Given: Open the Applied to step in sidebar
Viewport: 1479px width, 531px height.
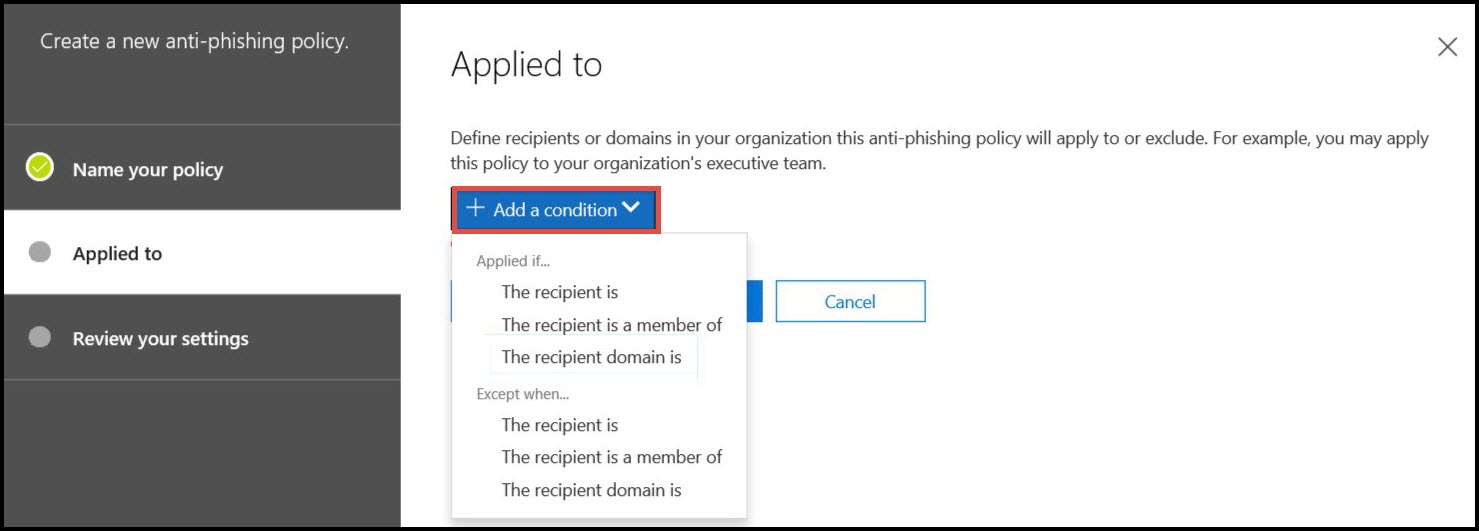Looking at the screenshot, I should [117, 253].
